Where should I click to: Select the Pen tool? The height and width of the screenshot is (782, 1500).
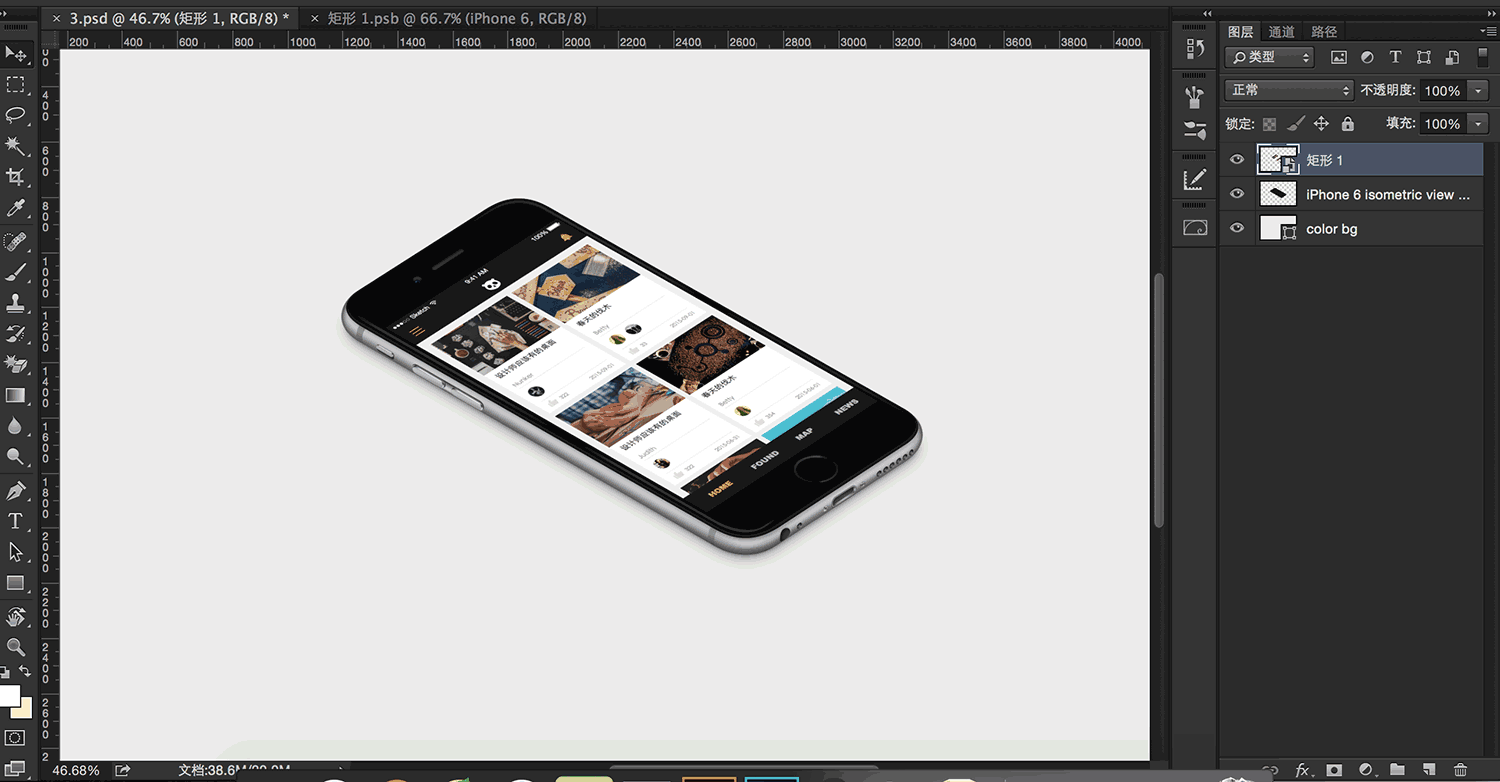(x=16, y=490)
